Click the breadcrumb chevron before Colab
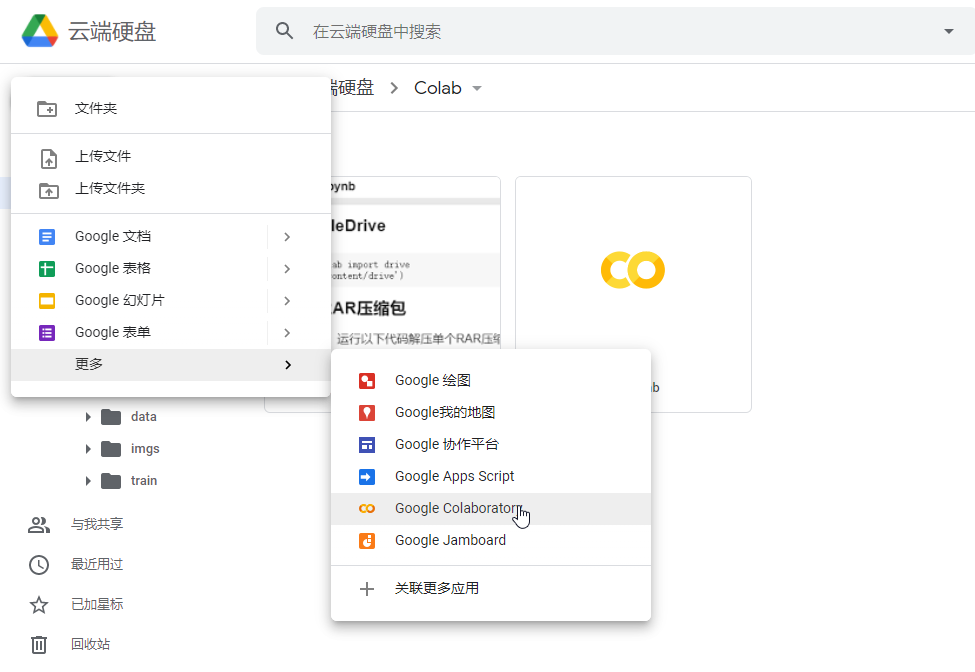The image size is (975, 672). pos(394,88)
